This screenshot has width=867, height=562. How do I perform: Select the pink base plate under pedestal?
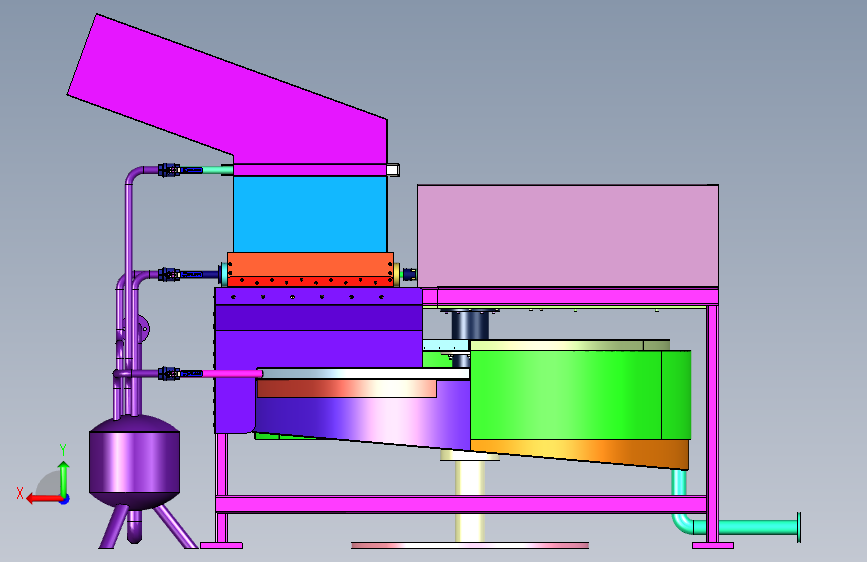tap(470, 545)
